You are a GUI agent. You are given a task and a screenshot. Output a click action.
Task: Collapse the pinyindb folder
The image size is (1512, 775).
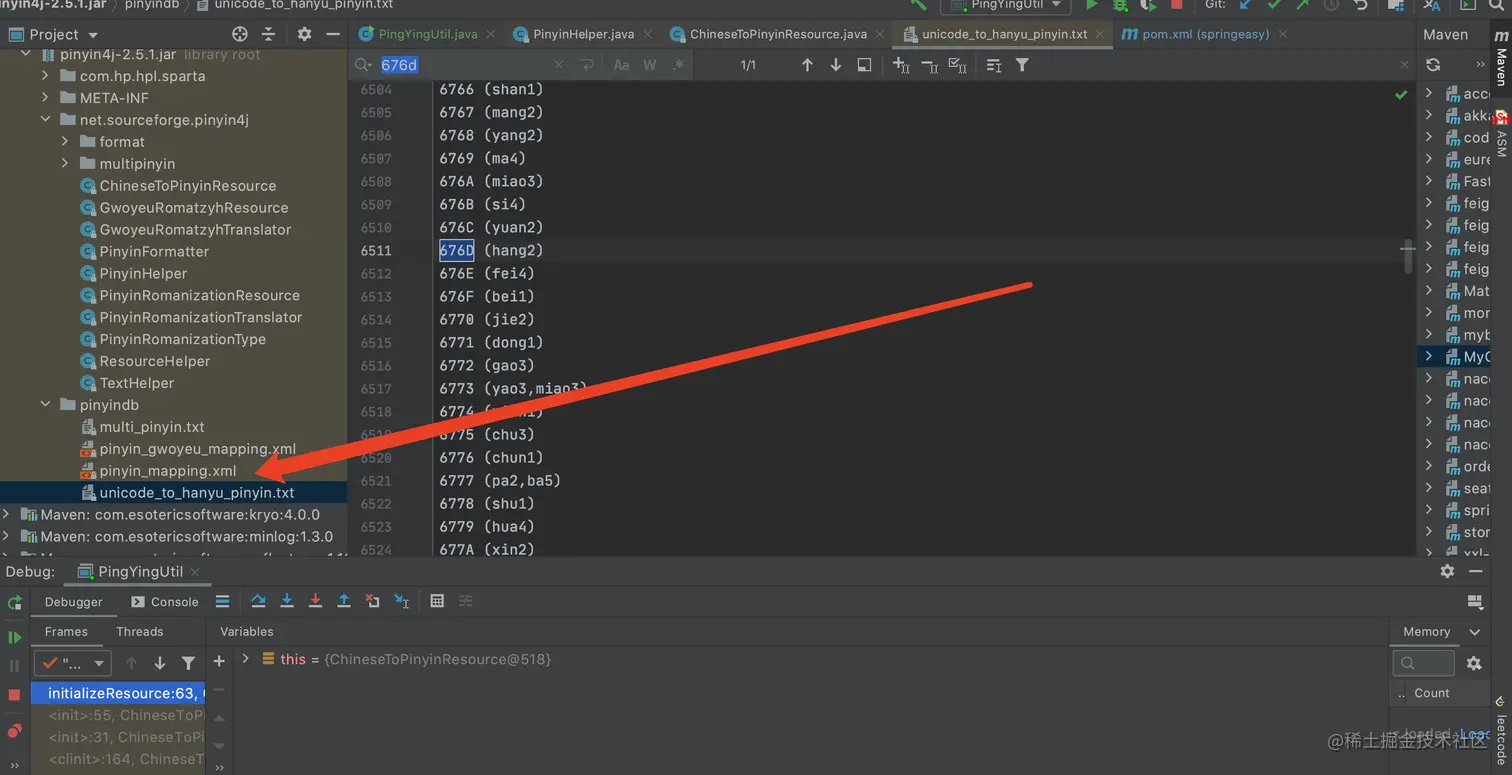[45, 405]
